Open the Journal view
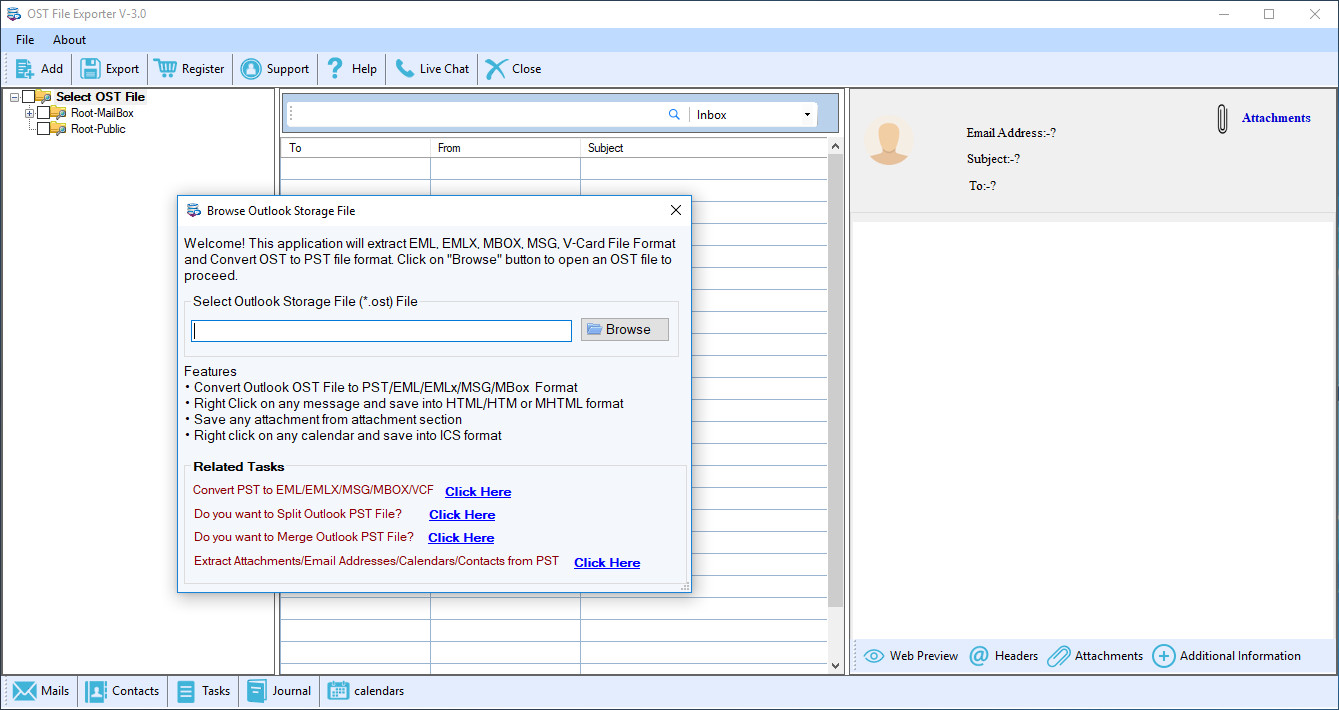 (x=279, y=691)
